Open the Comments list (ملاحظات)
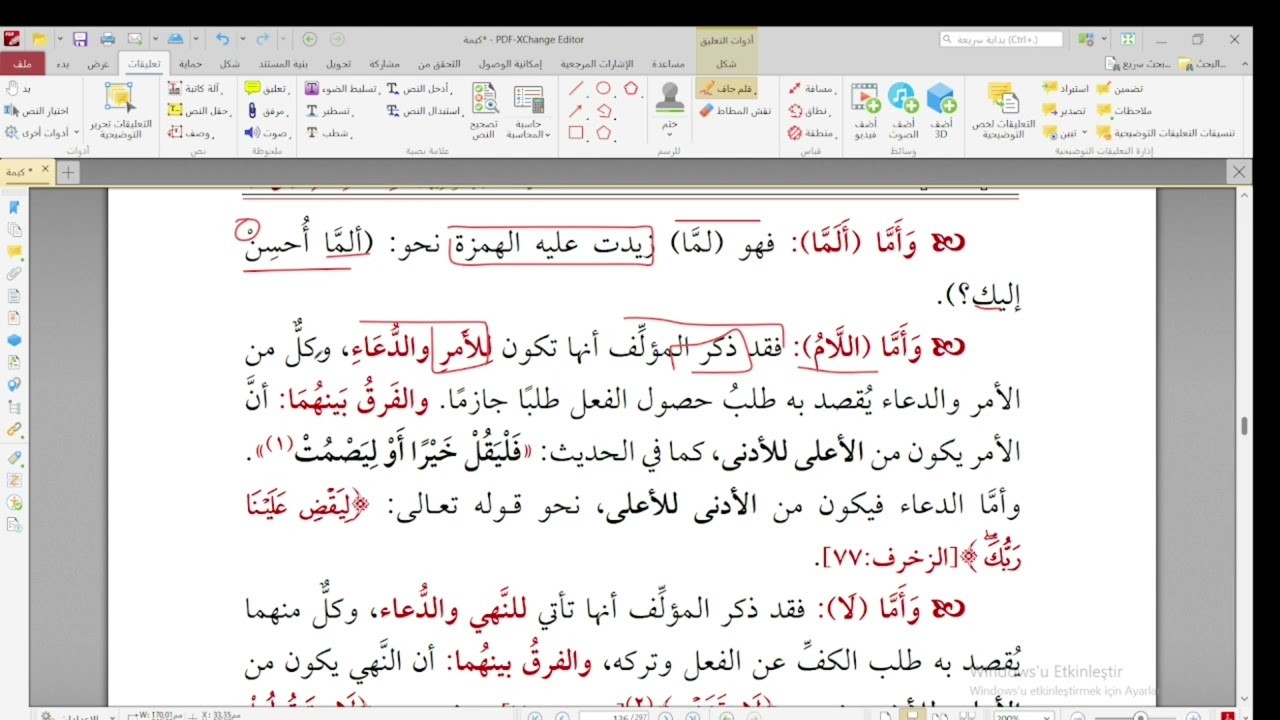1280x720 pixels. [1125, 110]
